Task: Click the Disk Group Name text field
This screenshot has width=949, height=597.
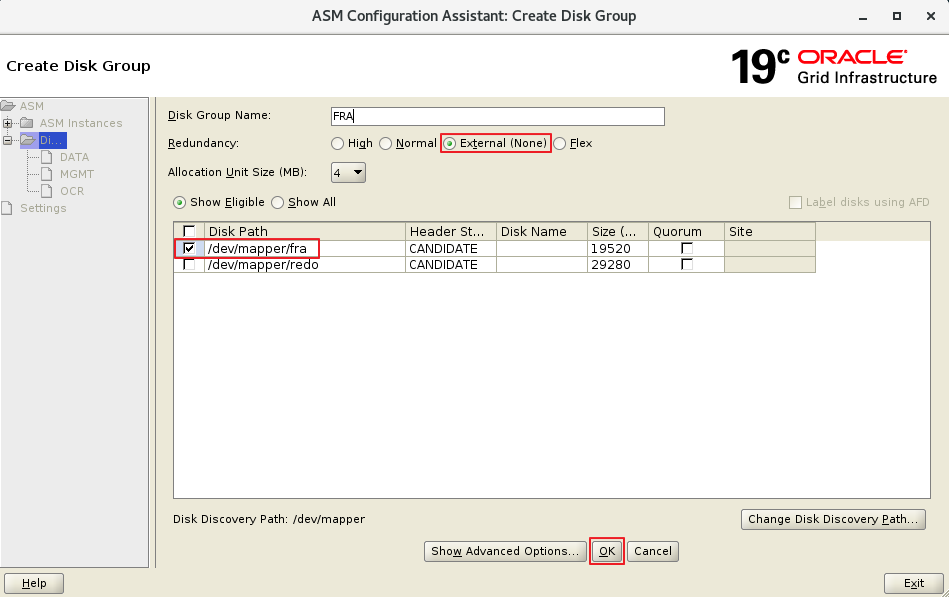Action: click(497, 116)
